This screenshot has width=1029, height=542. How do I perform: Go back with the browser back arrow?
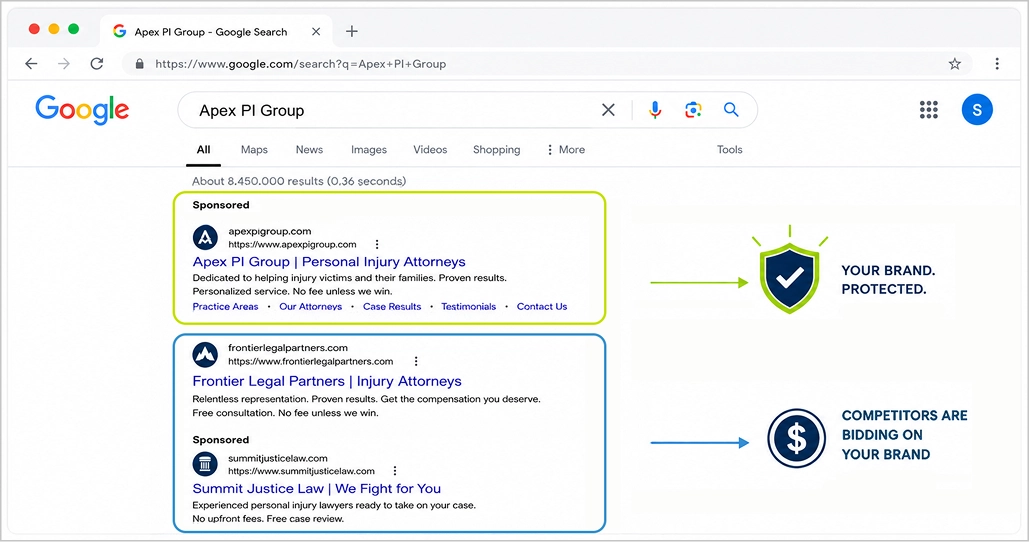31,64
